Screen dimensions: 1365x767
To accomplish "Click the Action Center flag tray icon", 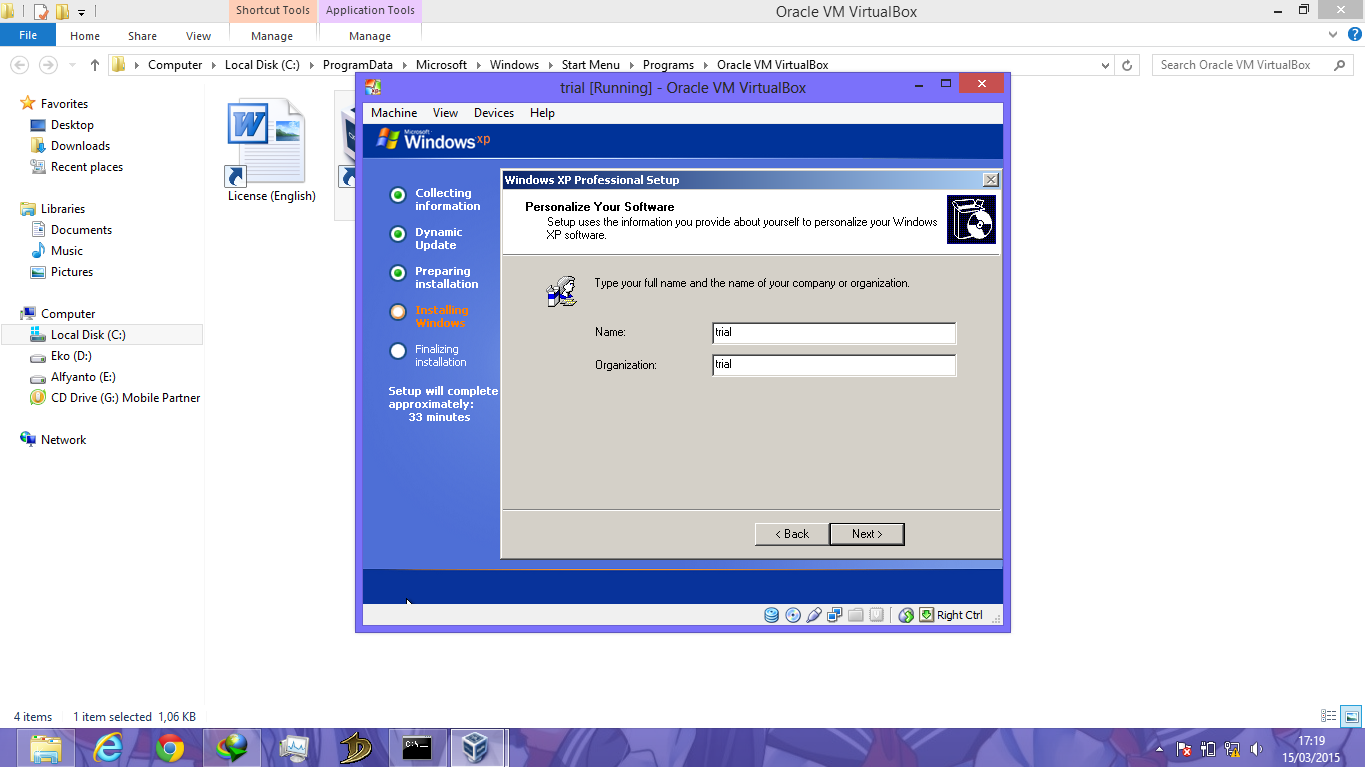I will point(1184,749).
